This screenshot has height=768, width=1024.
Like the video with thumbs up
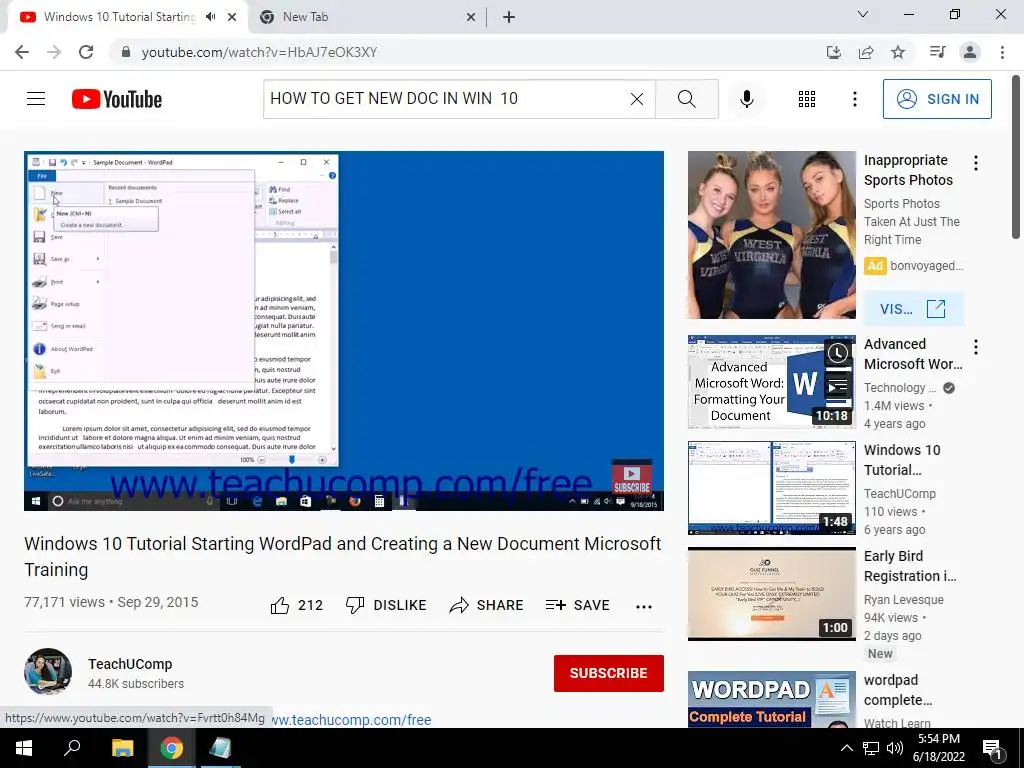tap(296, 605)
